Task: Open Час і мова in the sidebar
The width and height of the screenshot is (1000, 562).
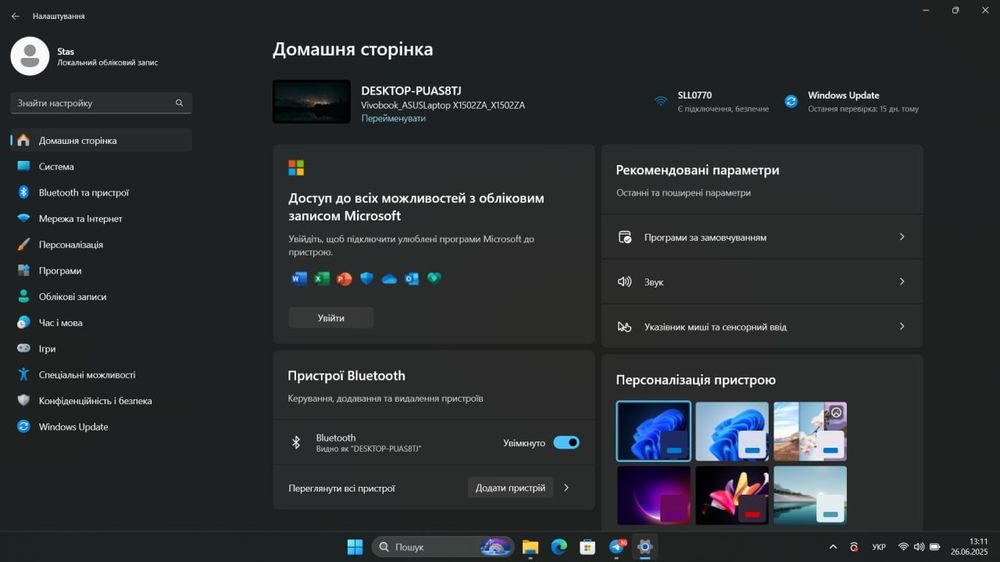Action: [x=101, y=323]
